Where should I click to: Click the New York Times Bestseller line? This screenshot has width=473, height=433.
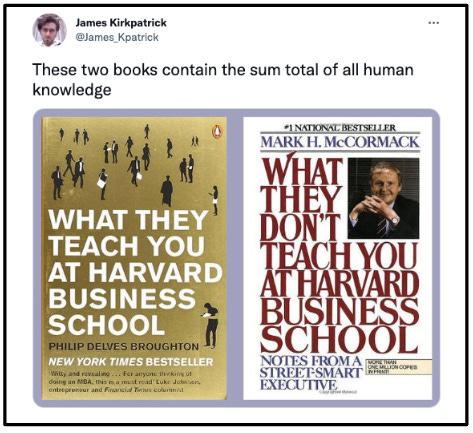click(x=131, y=362)
